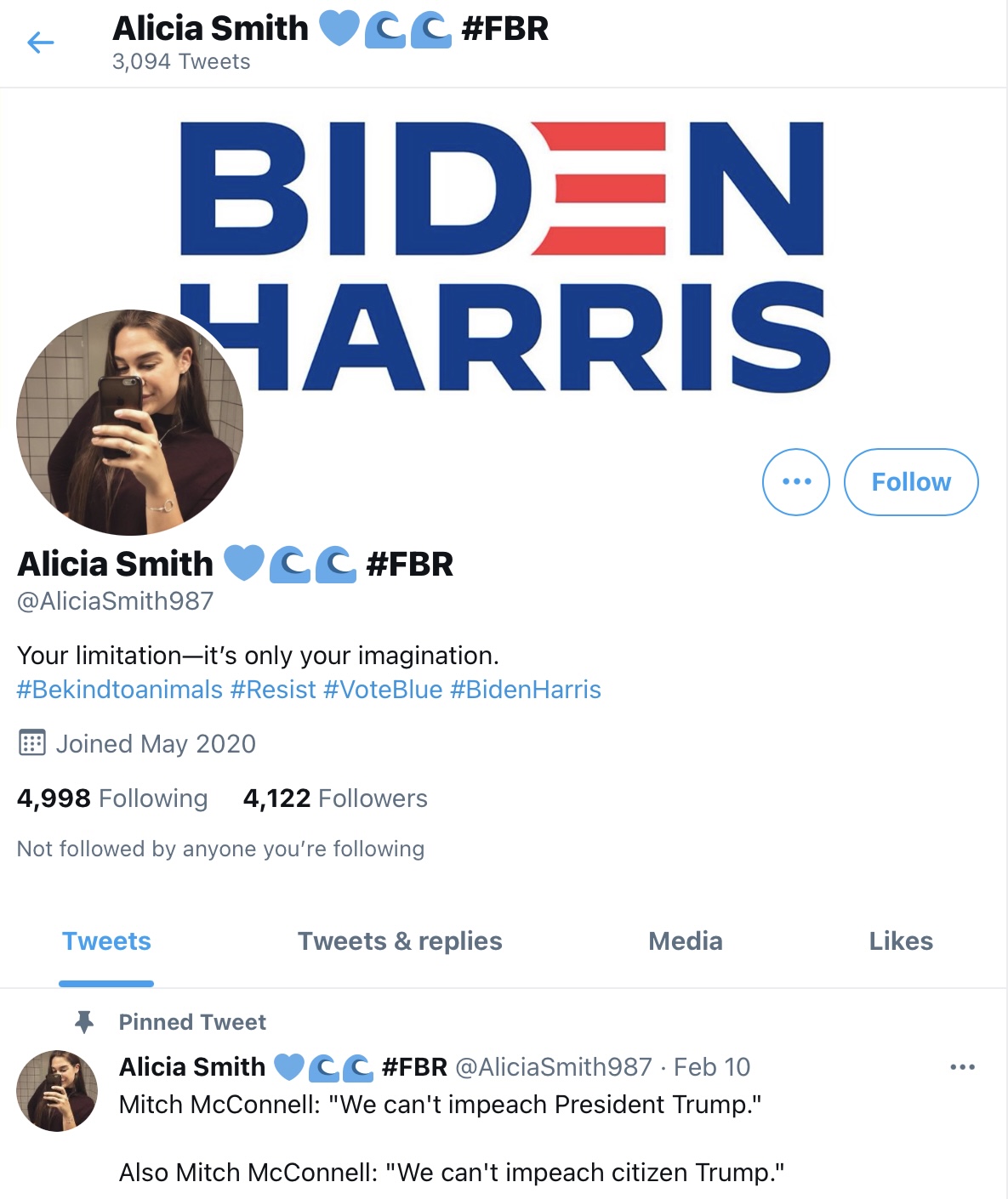
Task: Open the large profile picture
Action: tap(130, 423)
